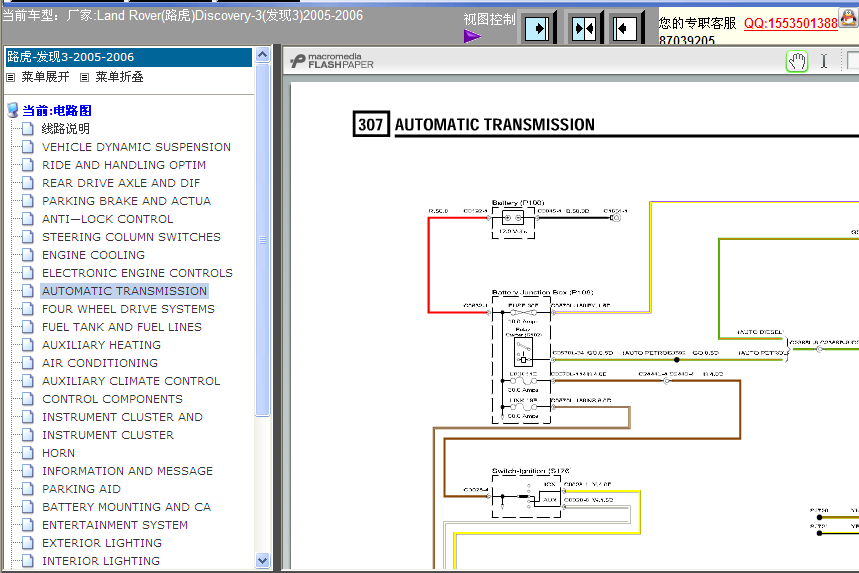The width and height of the screenshot is (859, 573).
Task: Open FOUR WHEEL DRIVE SYSTEMS diagram
Action: pos(128,309)
